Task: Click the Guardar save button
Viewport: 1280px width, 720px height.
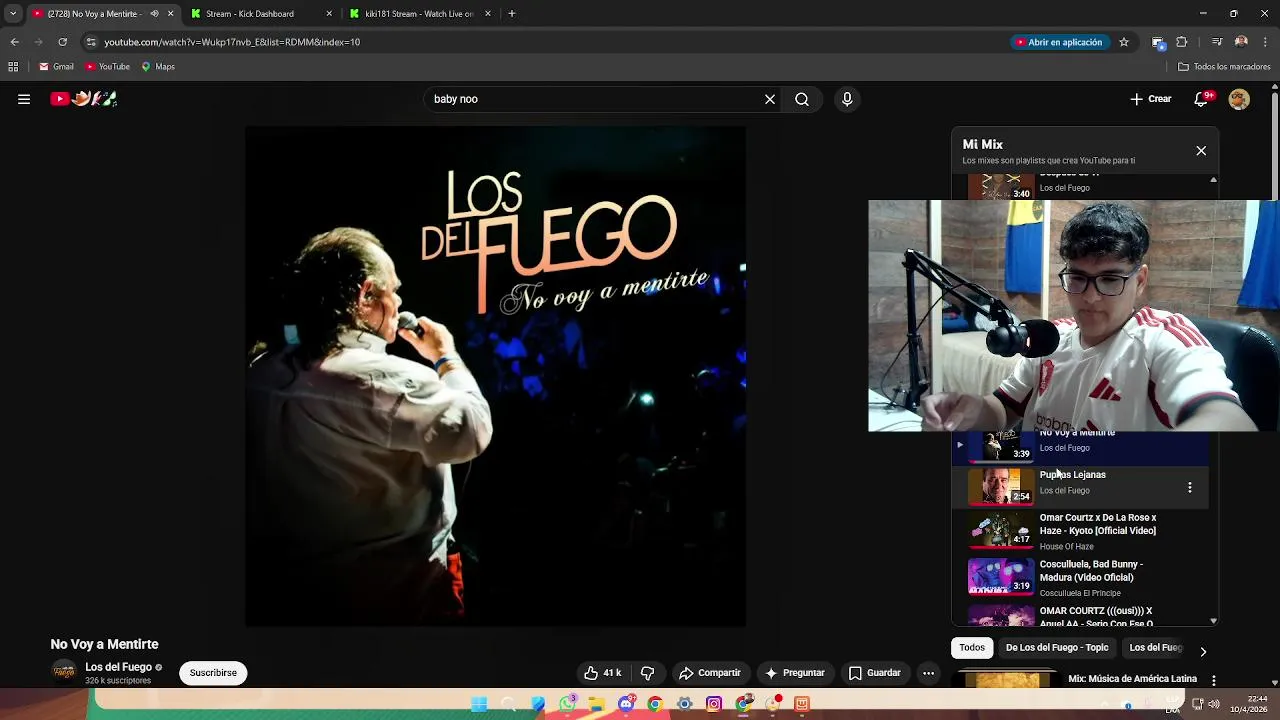Action: pyautogui.click(x=874, y=673)
